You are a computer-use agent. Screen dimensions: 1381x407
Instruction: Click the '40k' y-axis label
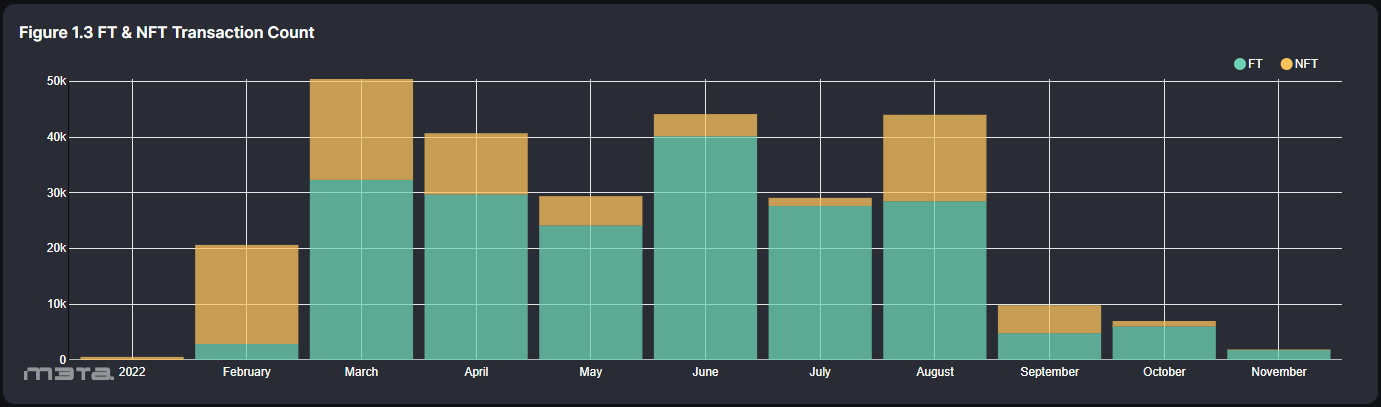(56, 137)
